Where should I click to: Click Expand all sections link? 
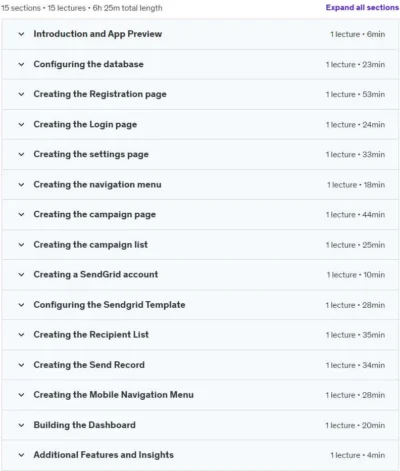(x=362, y=7)
